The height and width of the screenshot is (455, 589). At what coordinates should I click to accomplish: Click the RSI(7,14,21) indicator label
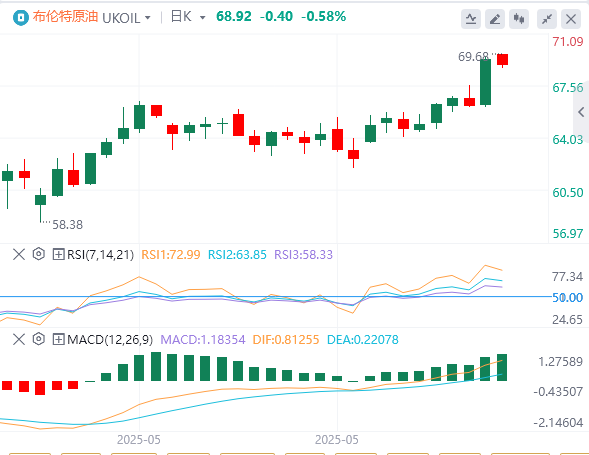(100, 254)
